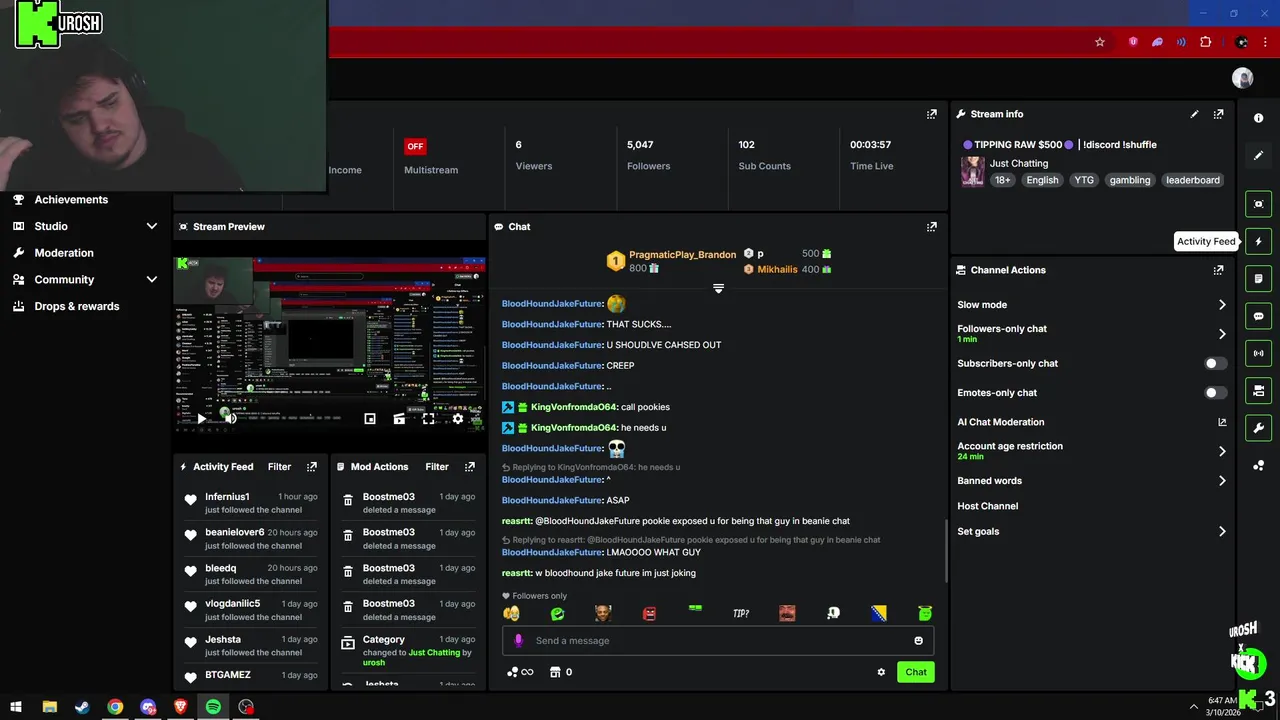Open Mod Actions Filter dropdown

(437, 467)
